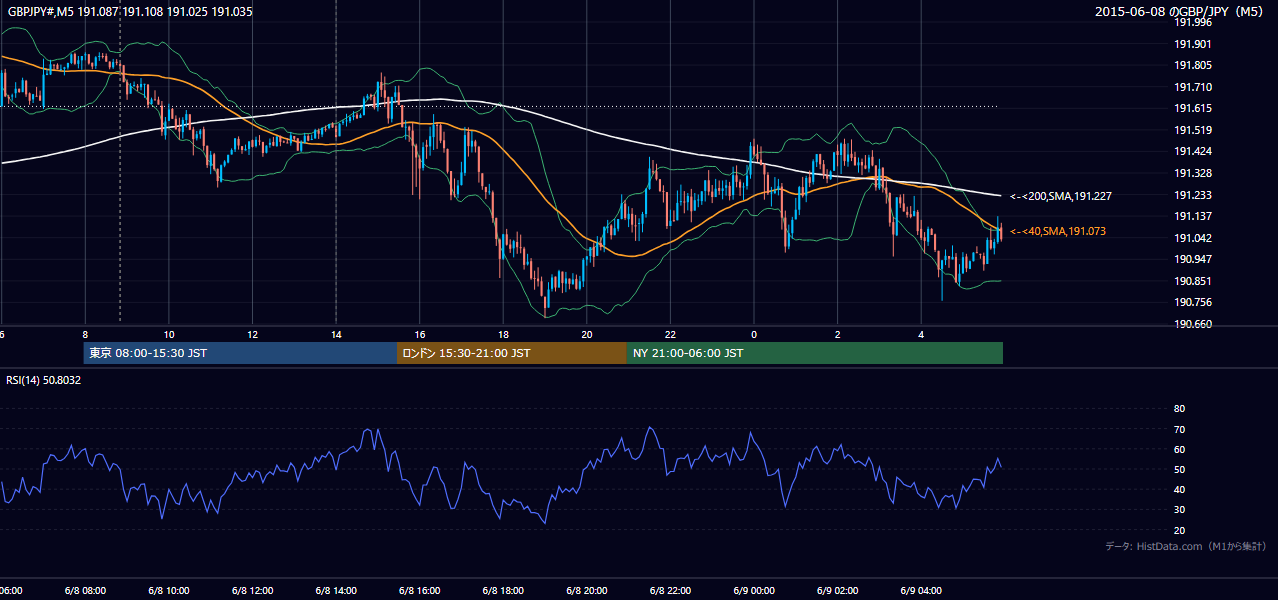1278x600 pixels.
Task: Click RSI scale value 70
Action: point(1179,429)
